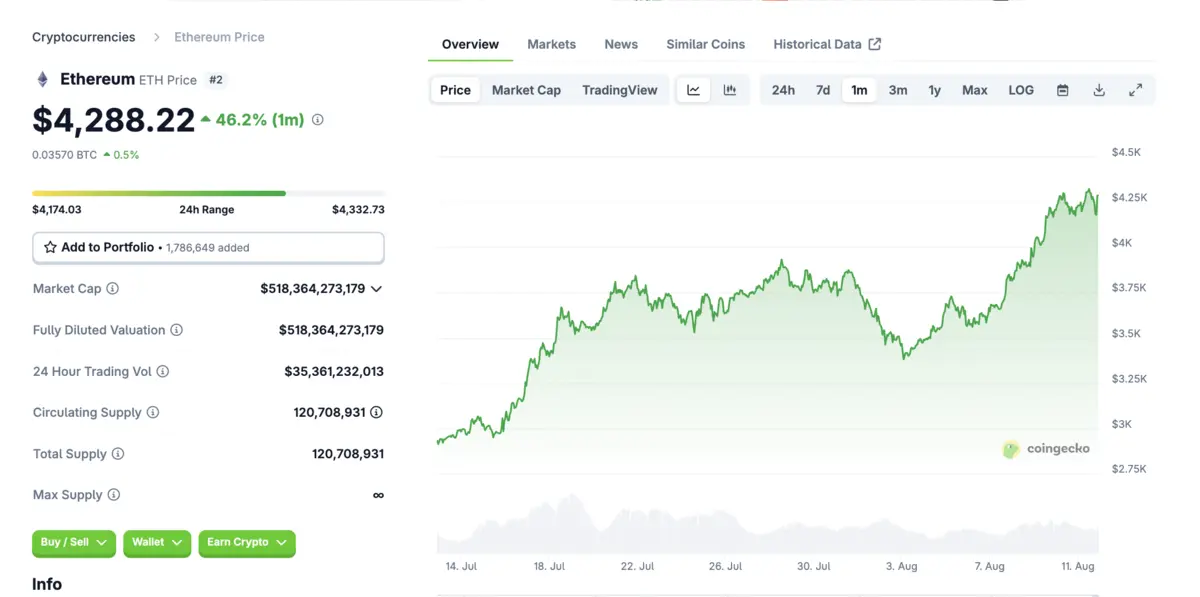This screenshot has height=597, width=1200.
Task: Switch chart to Market Cap mode
Action: (x=526, y=89)
